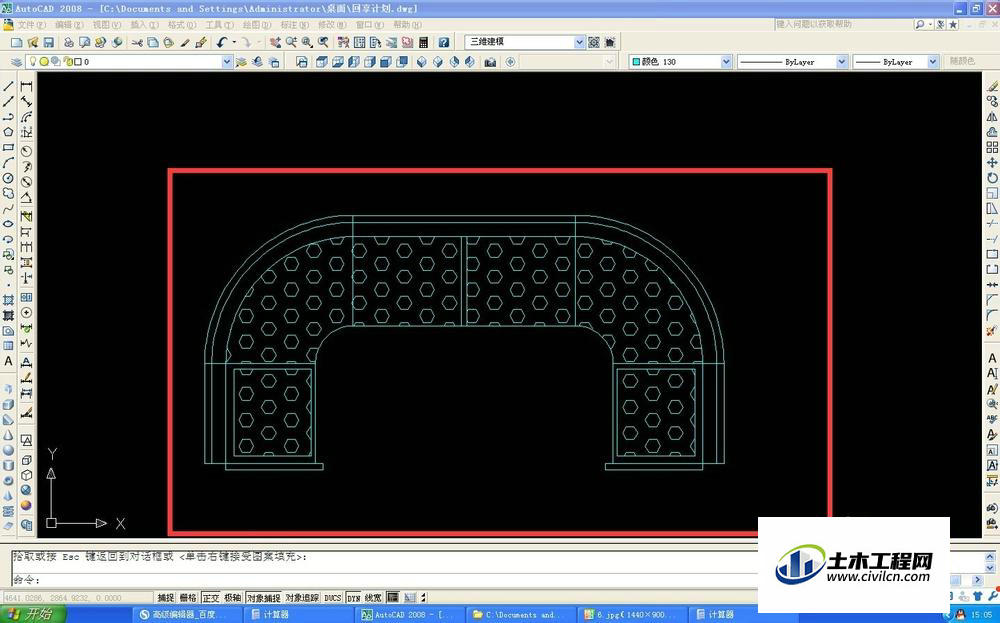Image resolution: width=1000 pixels, height=623 pixels.
Task: Open the first ByLayer linetype dropdown
Action: [842, 62]
